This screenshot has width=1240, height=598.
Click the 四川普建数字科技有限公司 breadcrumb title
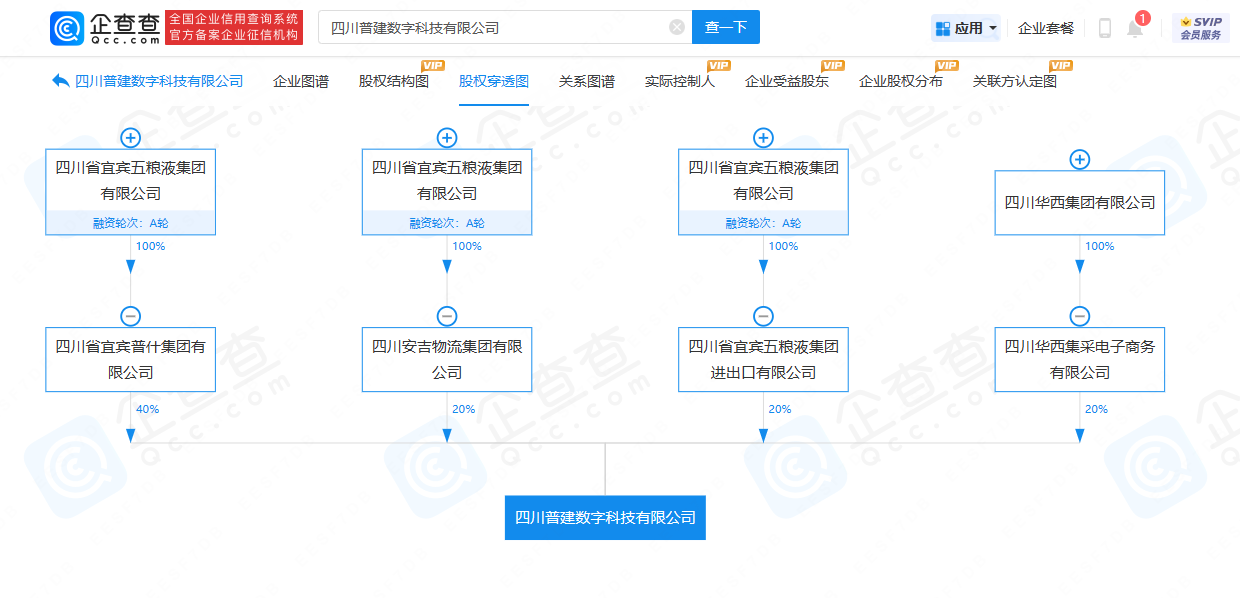point(159,82)
